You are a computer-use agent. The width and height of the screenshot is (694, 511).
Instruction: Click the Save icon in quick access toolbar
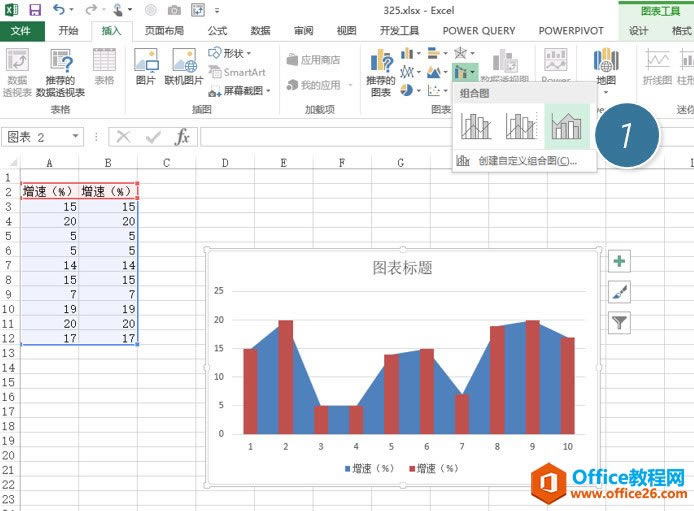(x=35, y=10)
